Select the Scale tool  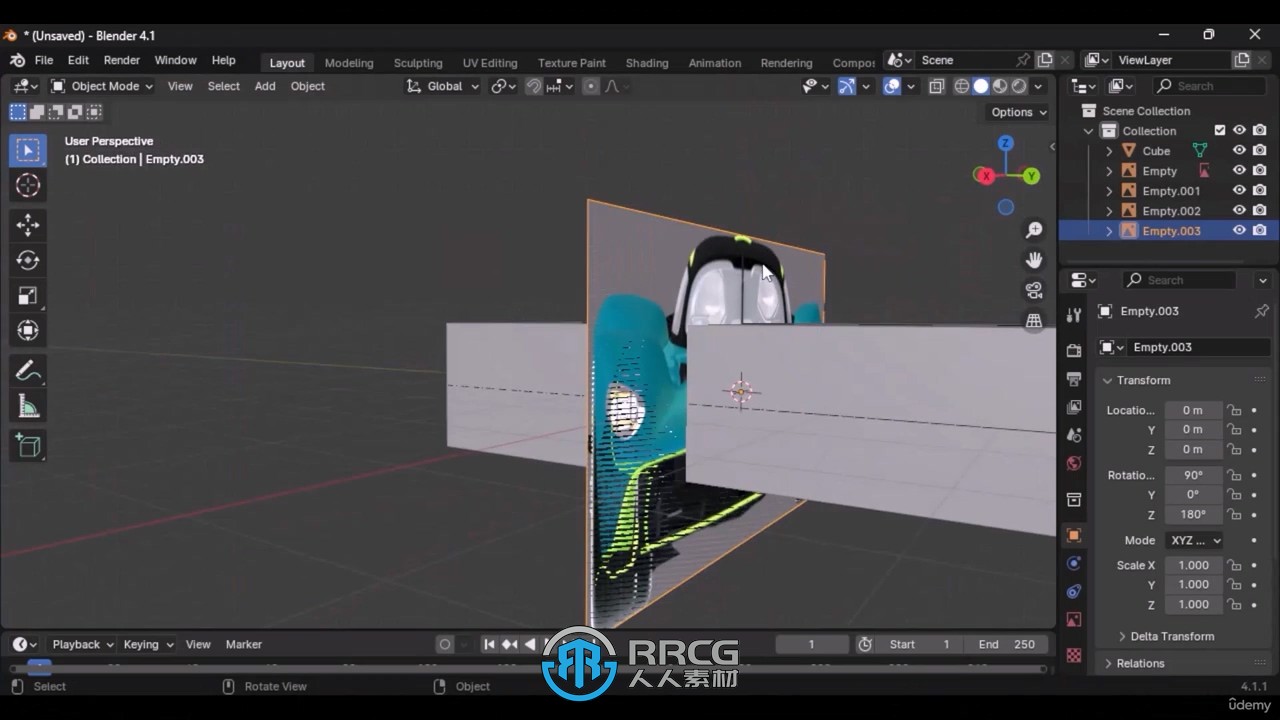point(28,295)
